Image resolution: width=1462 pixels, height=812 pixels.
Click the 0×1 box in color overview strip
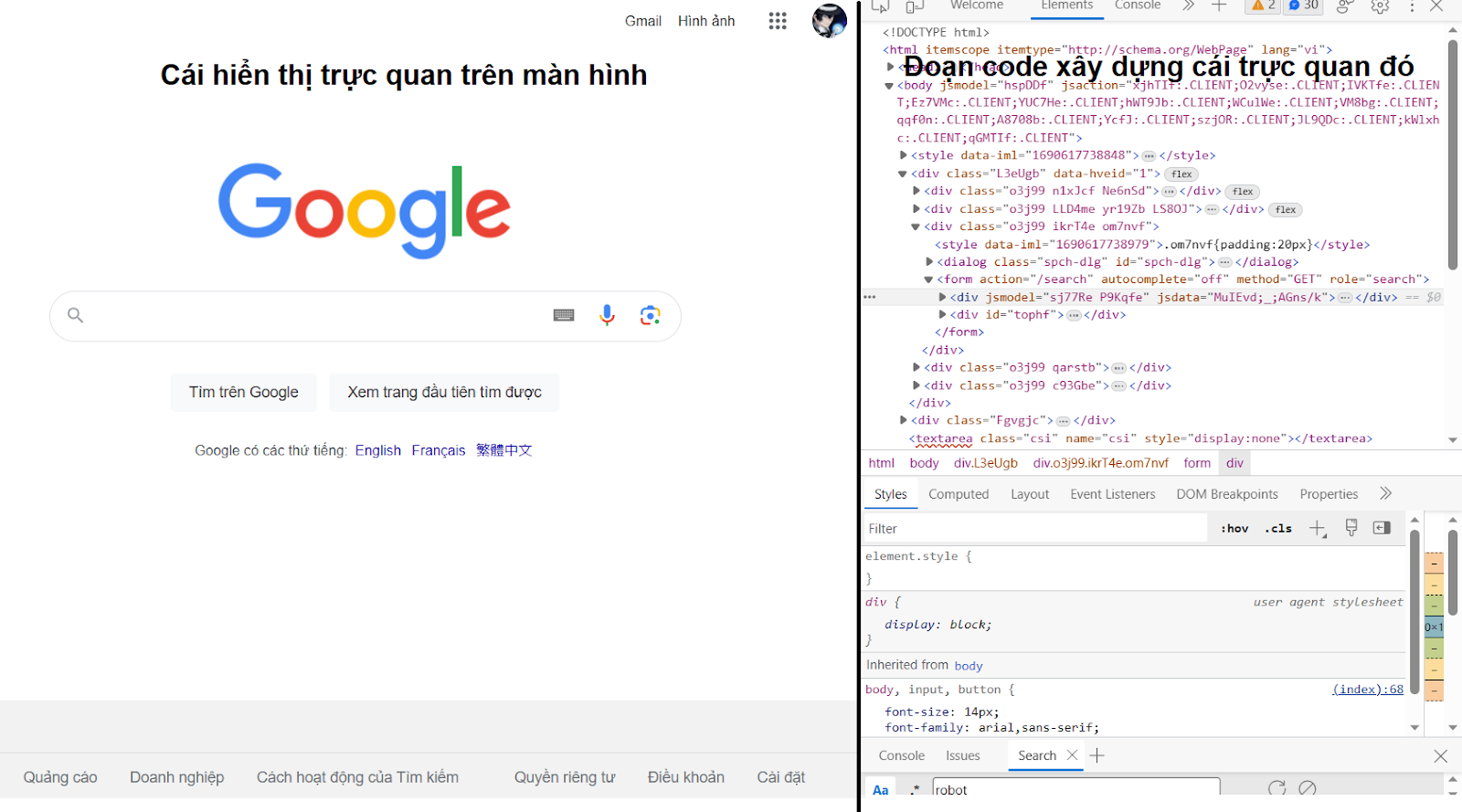(1435, 627)
